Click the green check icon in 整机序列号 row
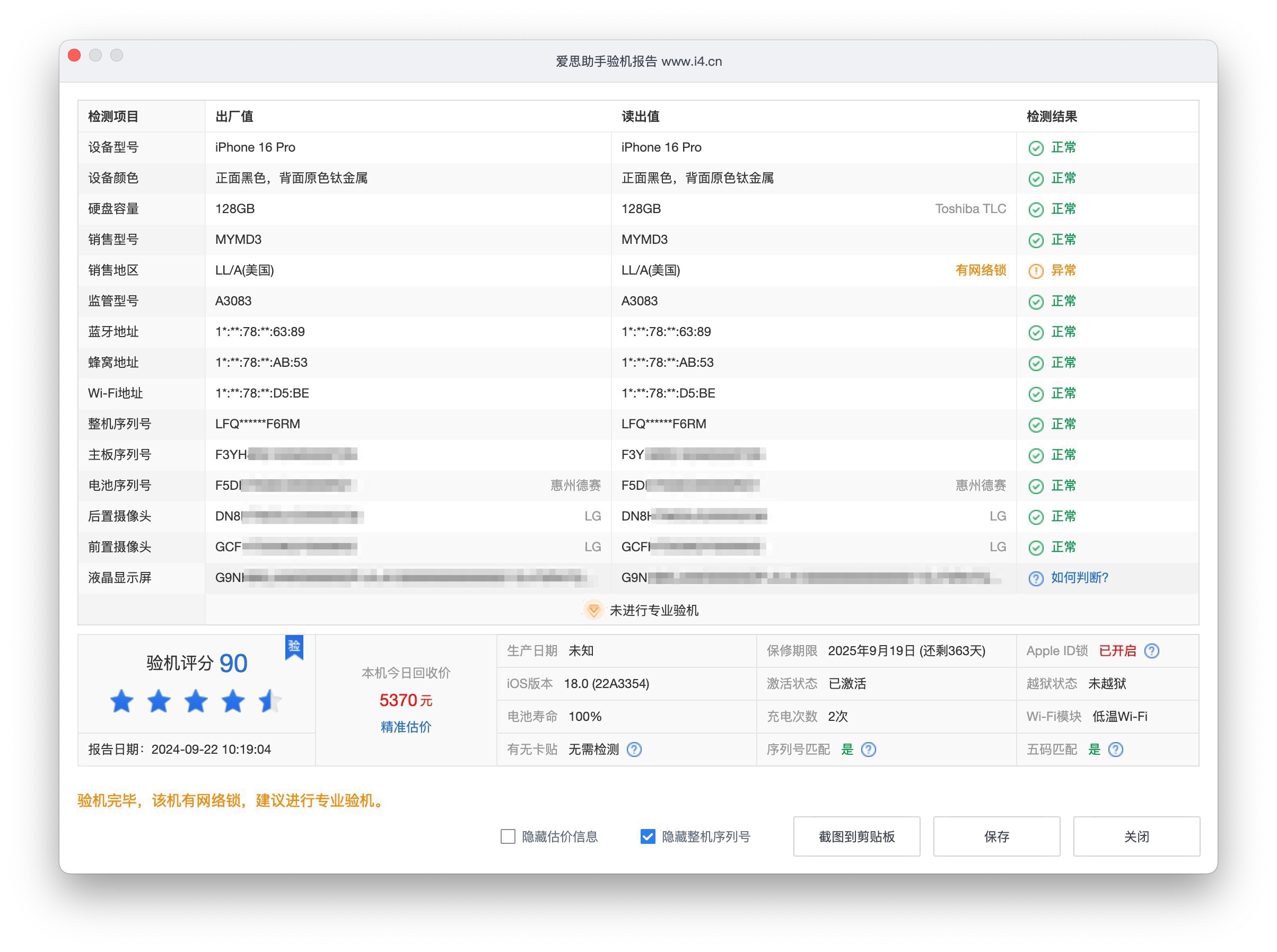This screenshot has height=952, width=1277. click(x=1035, y=425)
